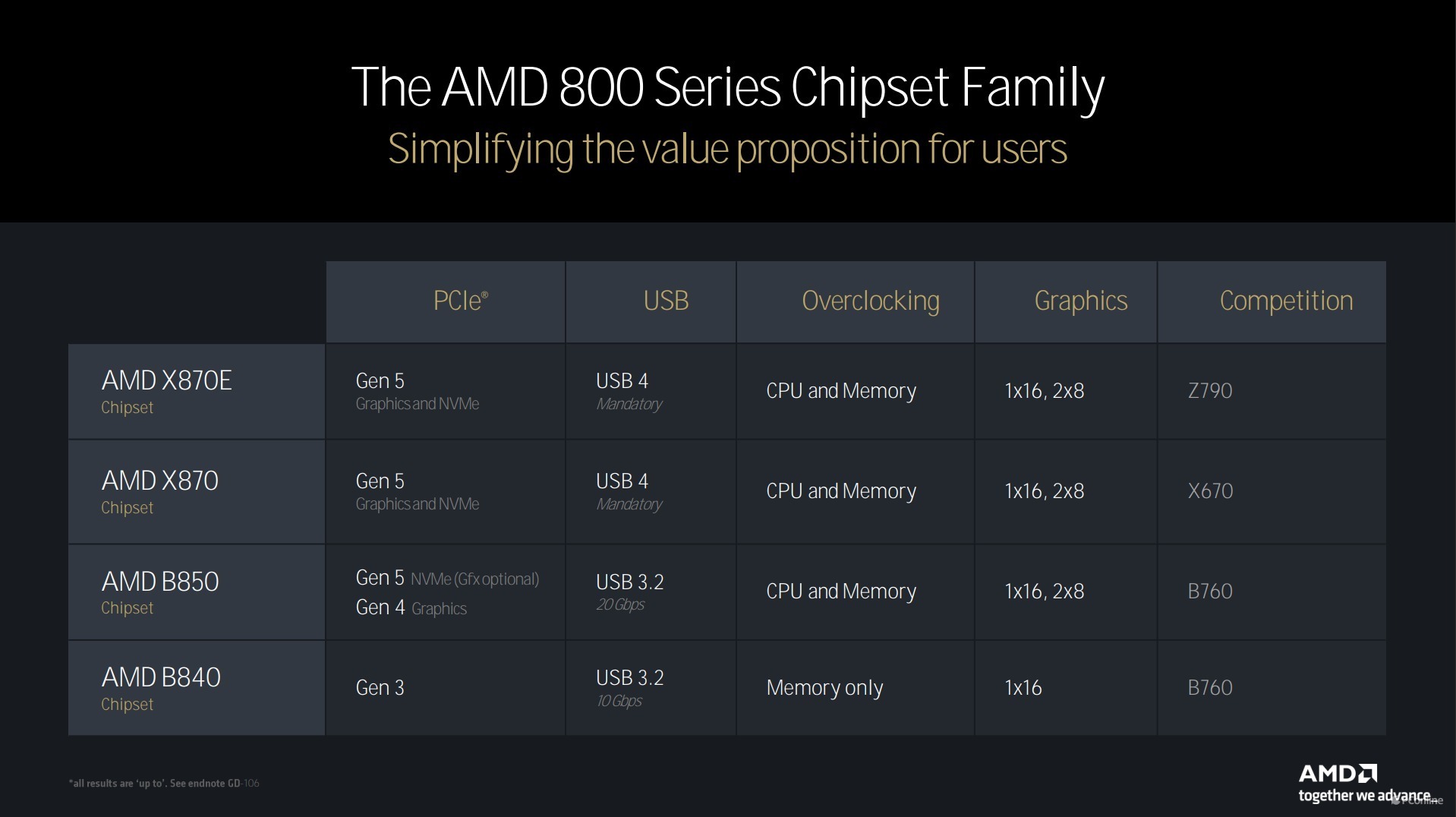Screen dimensions: 1456x817
Task: Select the Overclocking column header
Action: tap(870, 301)
